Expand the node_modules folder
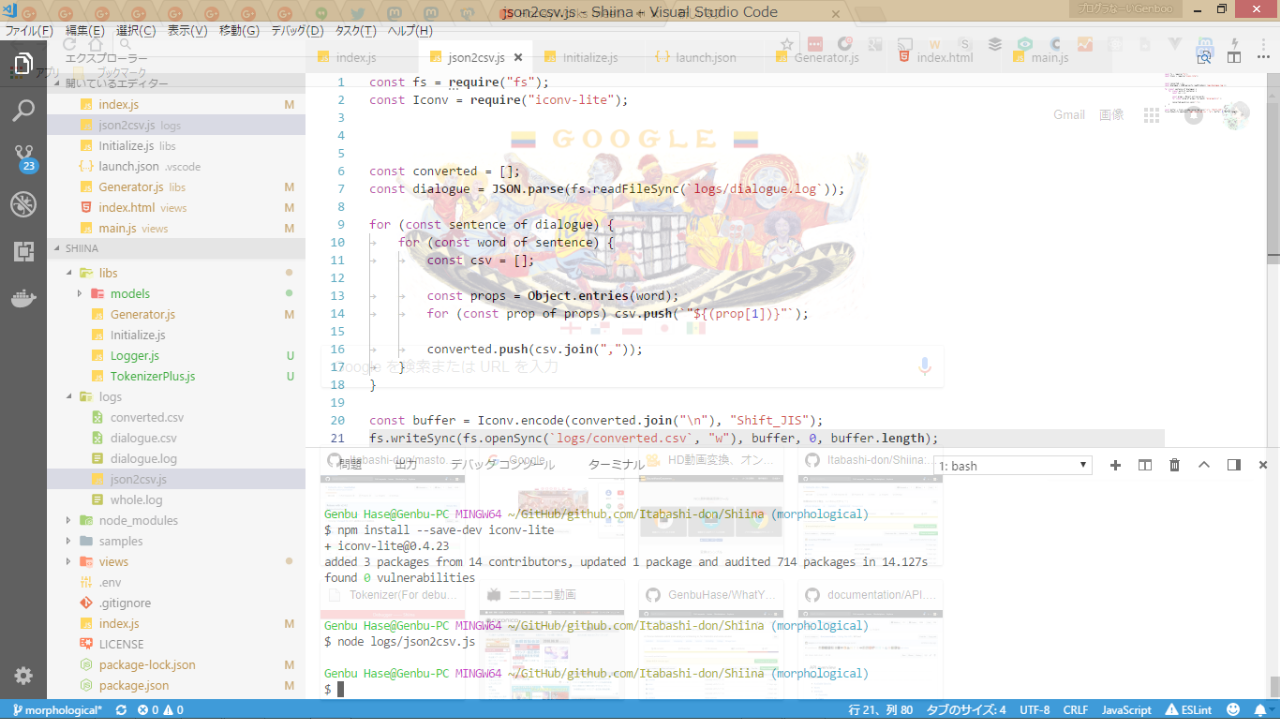 click(x=138, y=520)
